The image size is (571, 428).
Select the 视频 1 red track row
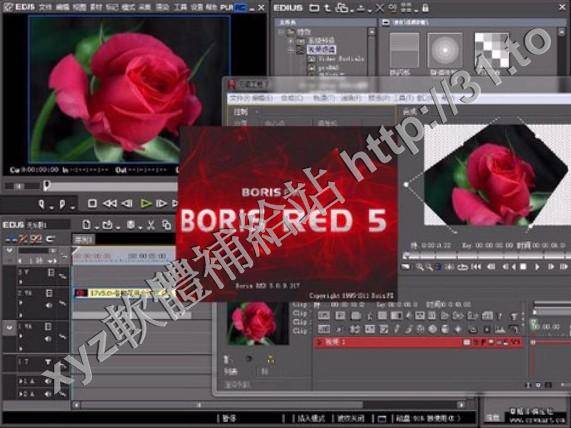tap(418, 342)
